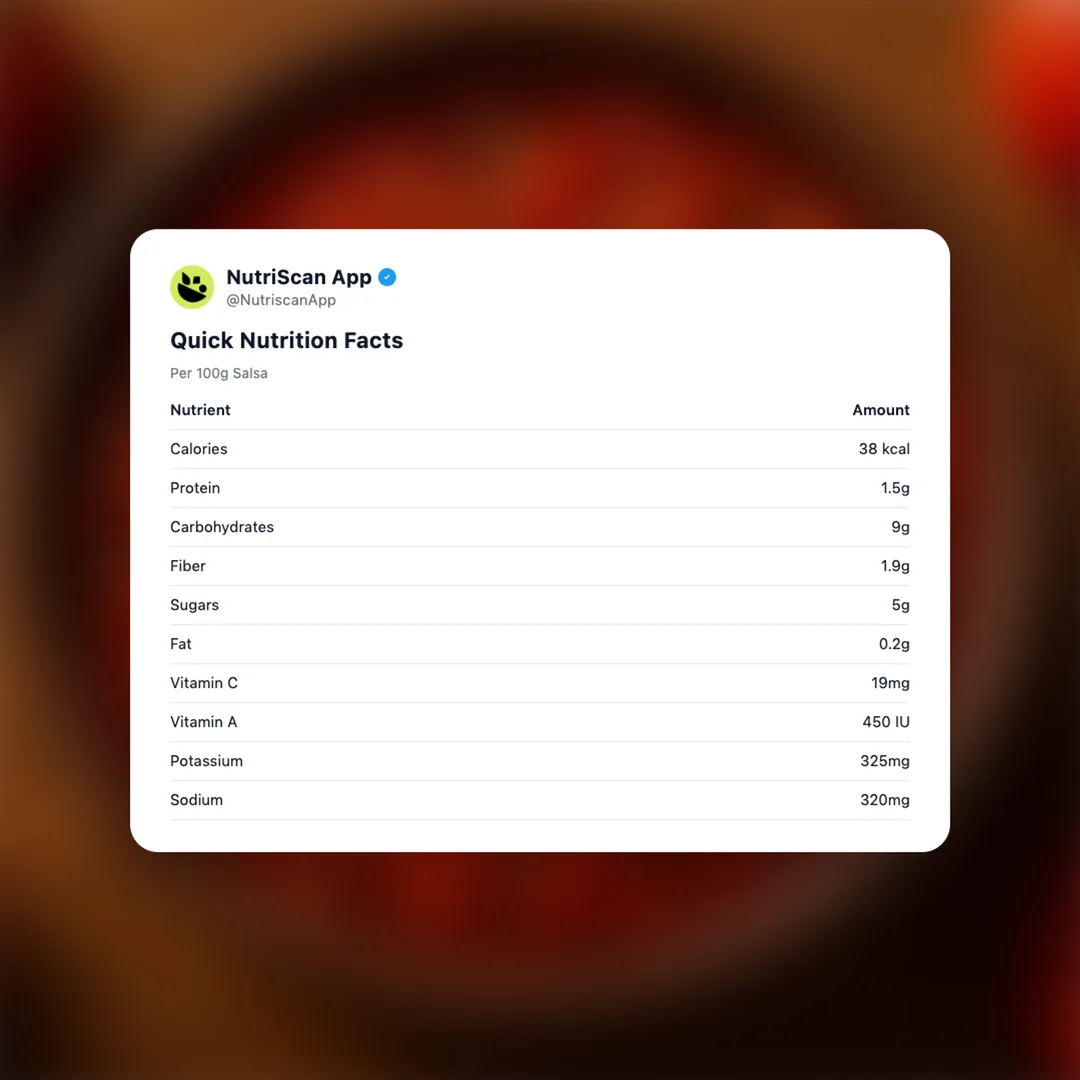Click the 450 IU Vitamin A value

point(886,722)
